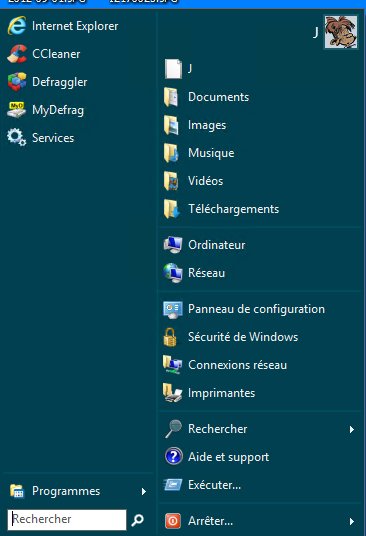The height and width of the screenshot is (536, 366).
Task: Click the Vidéos folder icon
Action: (171, 181)
